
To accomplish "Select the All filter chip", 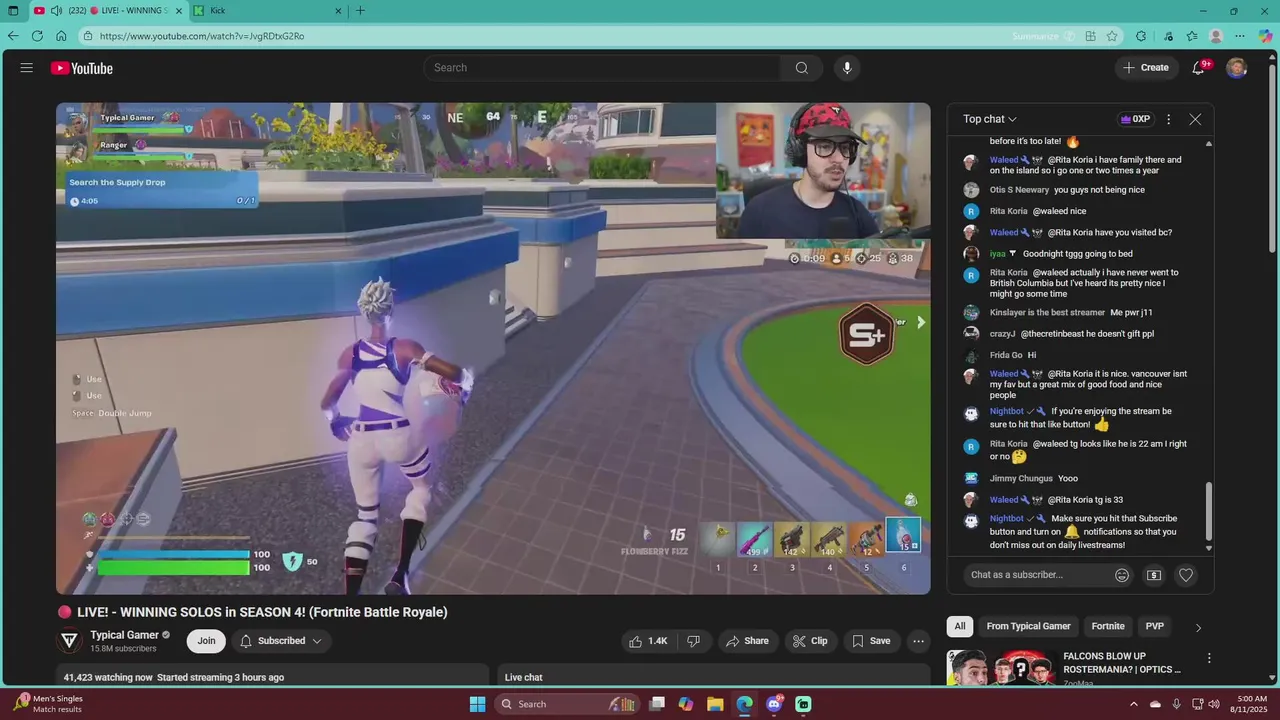I will 960,627.
